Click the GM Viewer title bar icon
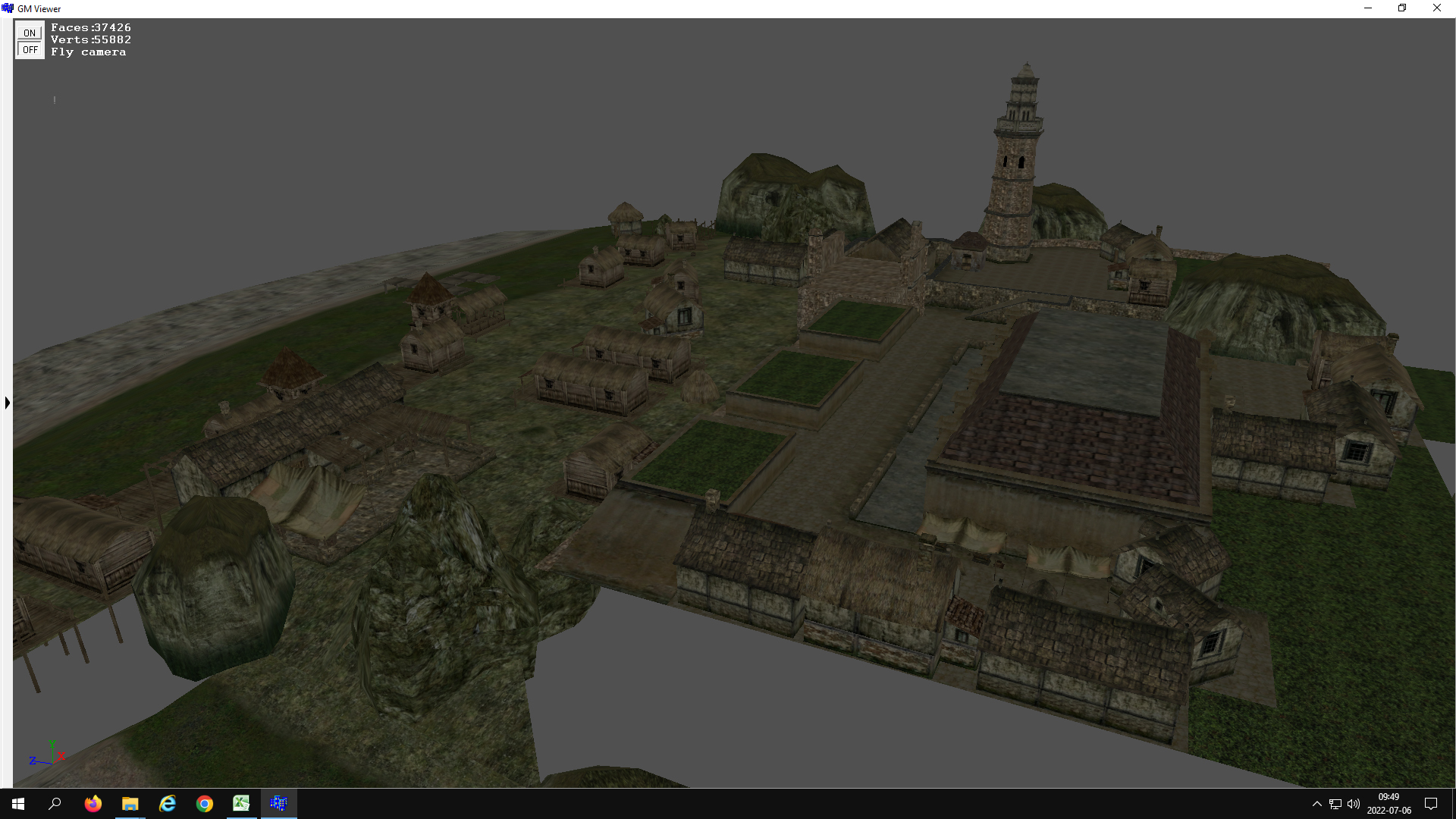The width and height of the screenshot is (1456, 819). (8, 8)
